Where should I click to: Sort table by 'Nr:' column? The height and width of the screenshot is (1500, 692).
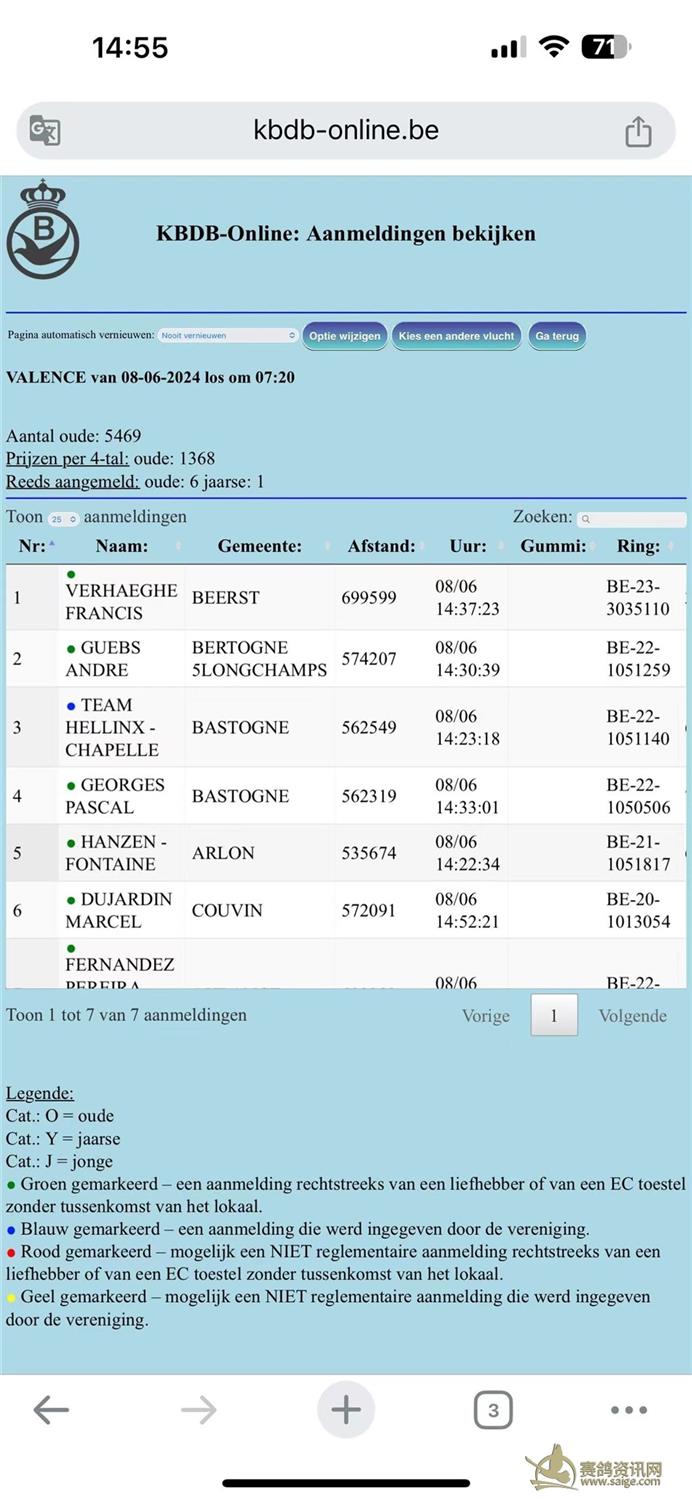(32, 546)
